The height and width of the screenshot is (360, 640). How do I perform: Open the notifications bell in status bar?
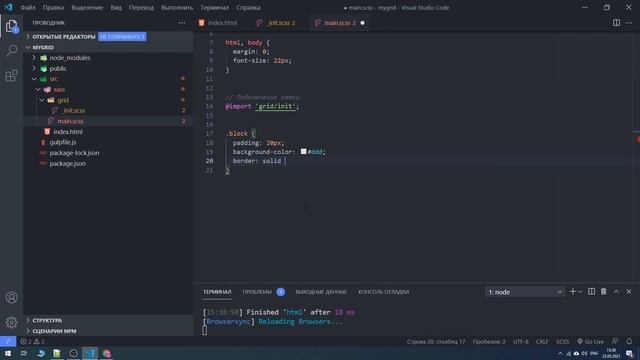[629, 341]
